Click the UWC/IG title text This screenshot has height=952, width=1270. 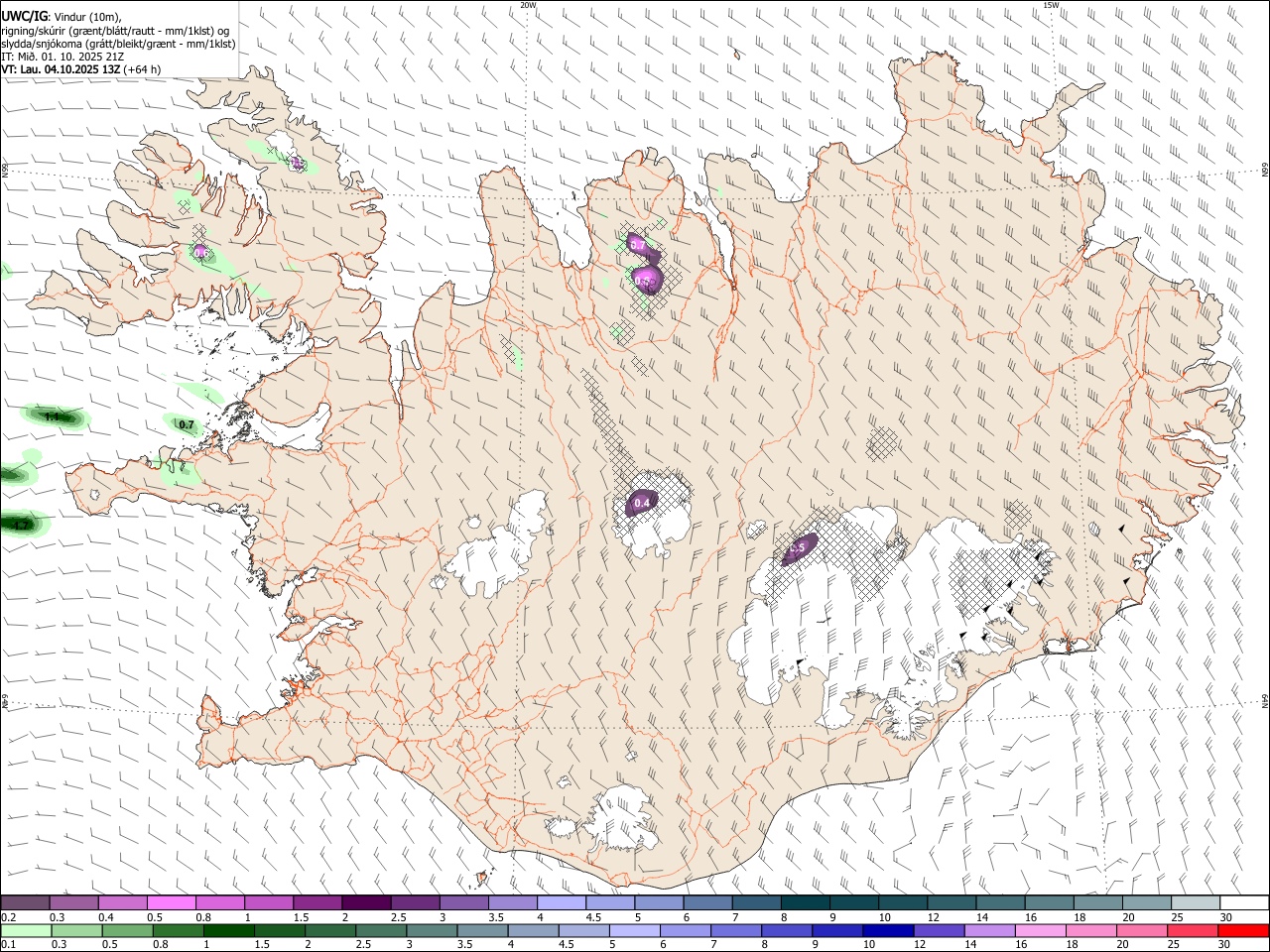24,16
